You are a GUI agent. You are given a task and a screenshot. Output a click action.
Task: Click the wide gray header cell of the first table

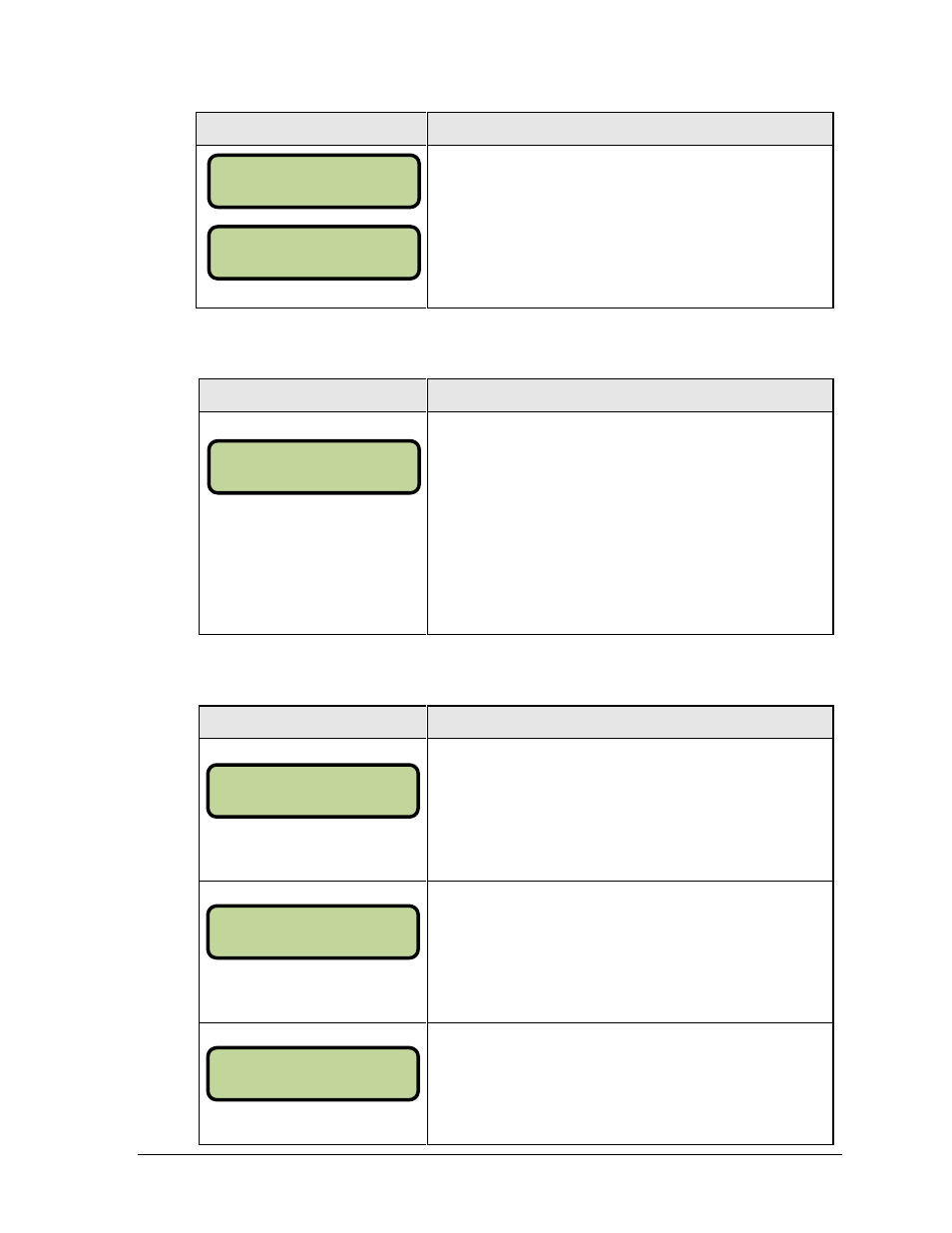[630, 129]
